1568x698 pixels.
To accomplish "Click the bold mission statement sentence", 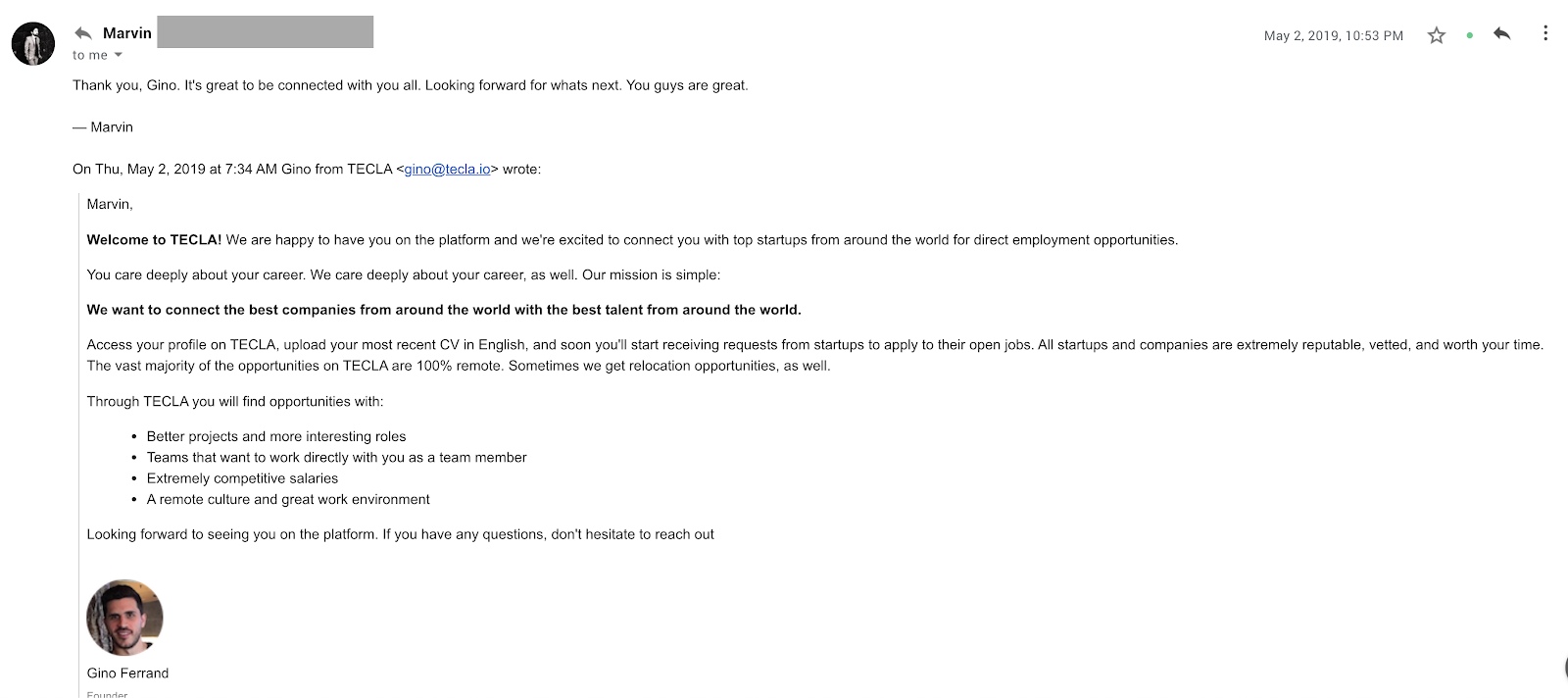I will [444, 310].
